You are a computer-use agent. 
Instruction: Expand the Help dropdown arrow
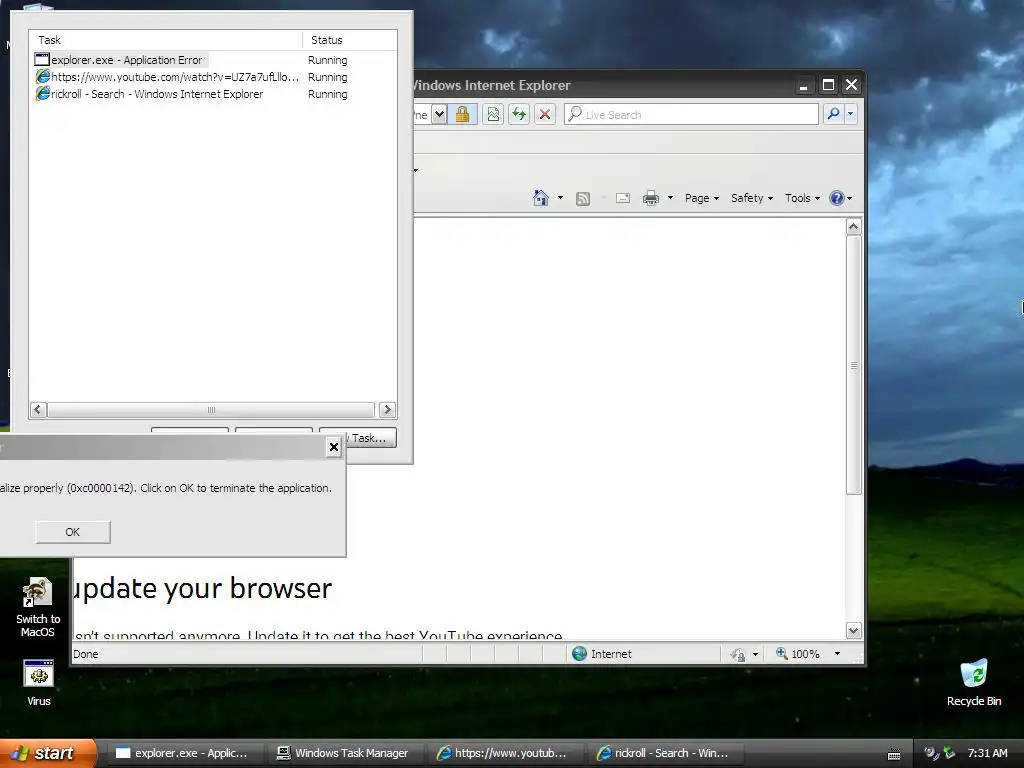point(850,199)
